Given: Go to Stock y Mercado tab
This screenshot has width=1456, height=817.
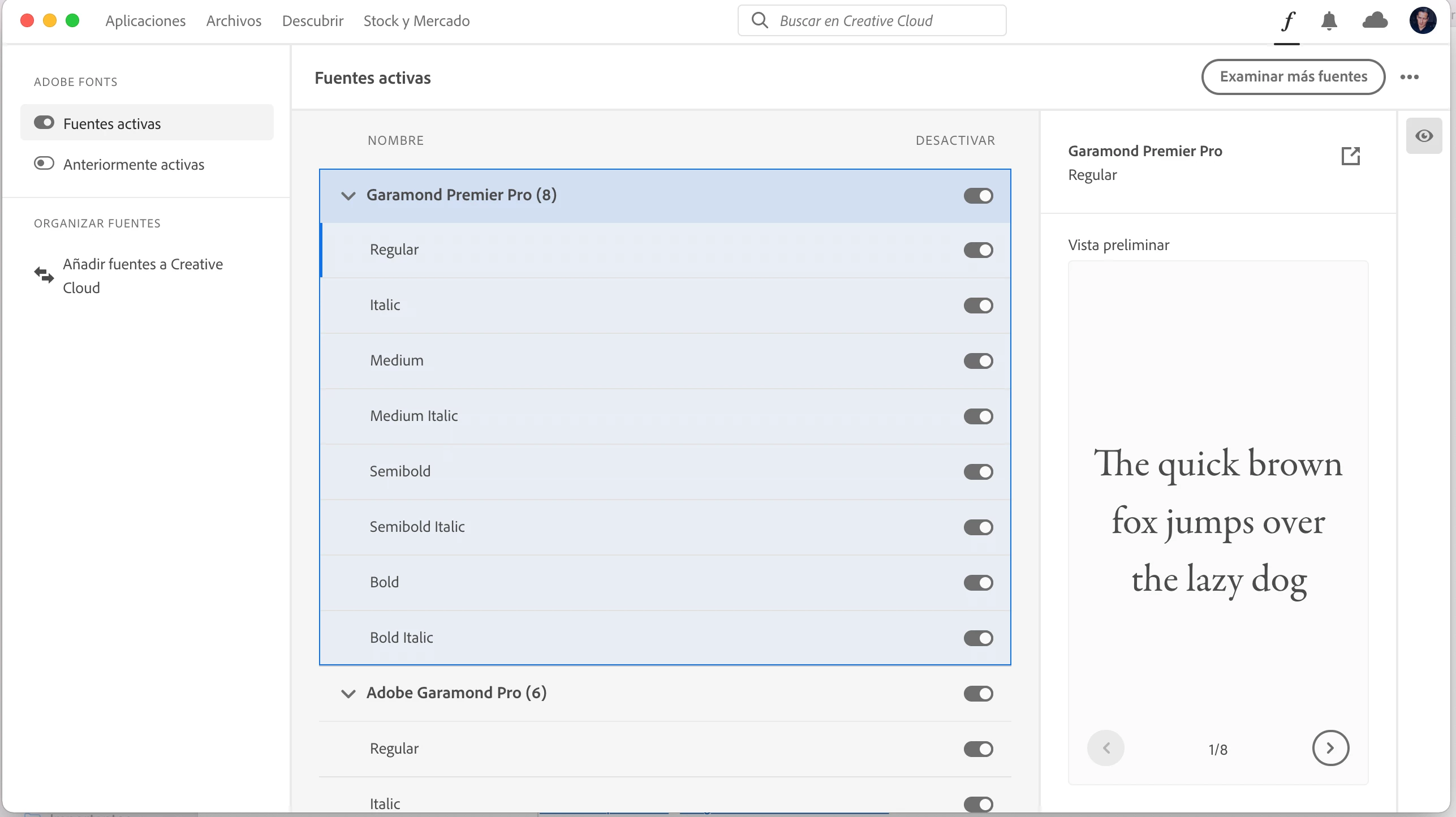Looking at the screenshot, I should tap(416, 21).
